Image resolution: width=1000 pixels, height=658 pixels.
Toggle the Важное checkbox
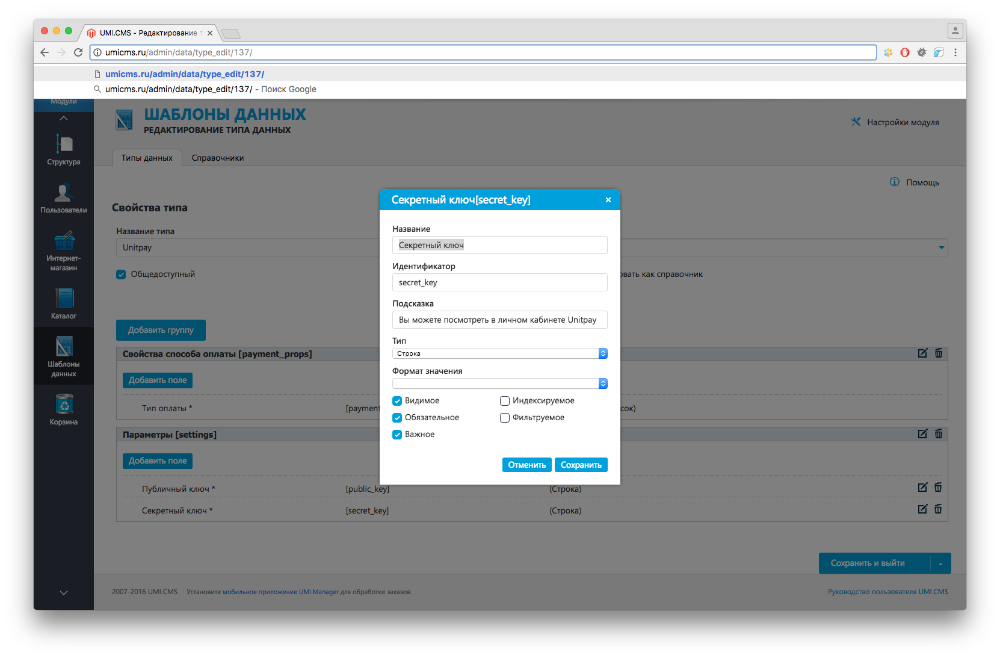coord(398,435)
